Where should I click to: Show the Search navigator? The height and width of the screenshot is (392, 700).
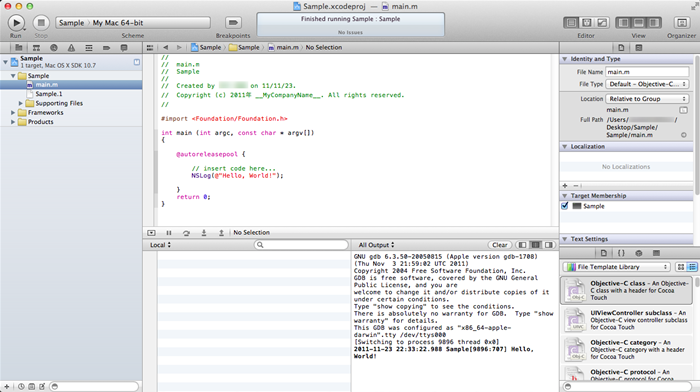(54, 47)
